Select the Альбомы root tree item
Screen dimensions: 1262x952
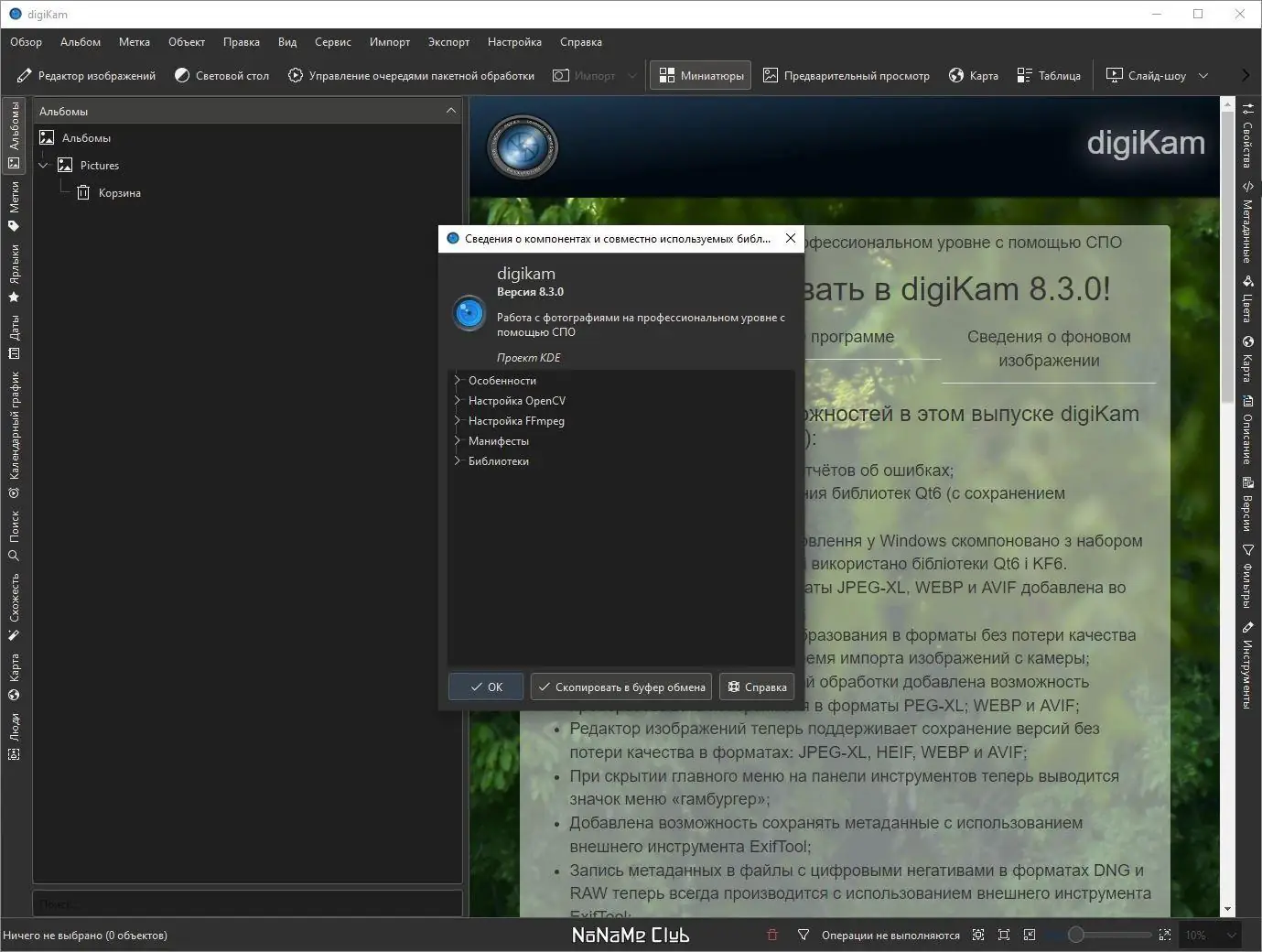click(86, 138)
